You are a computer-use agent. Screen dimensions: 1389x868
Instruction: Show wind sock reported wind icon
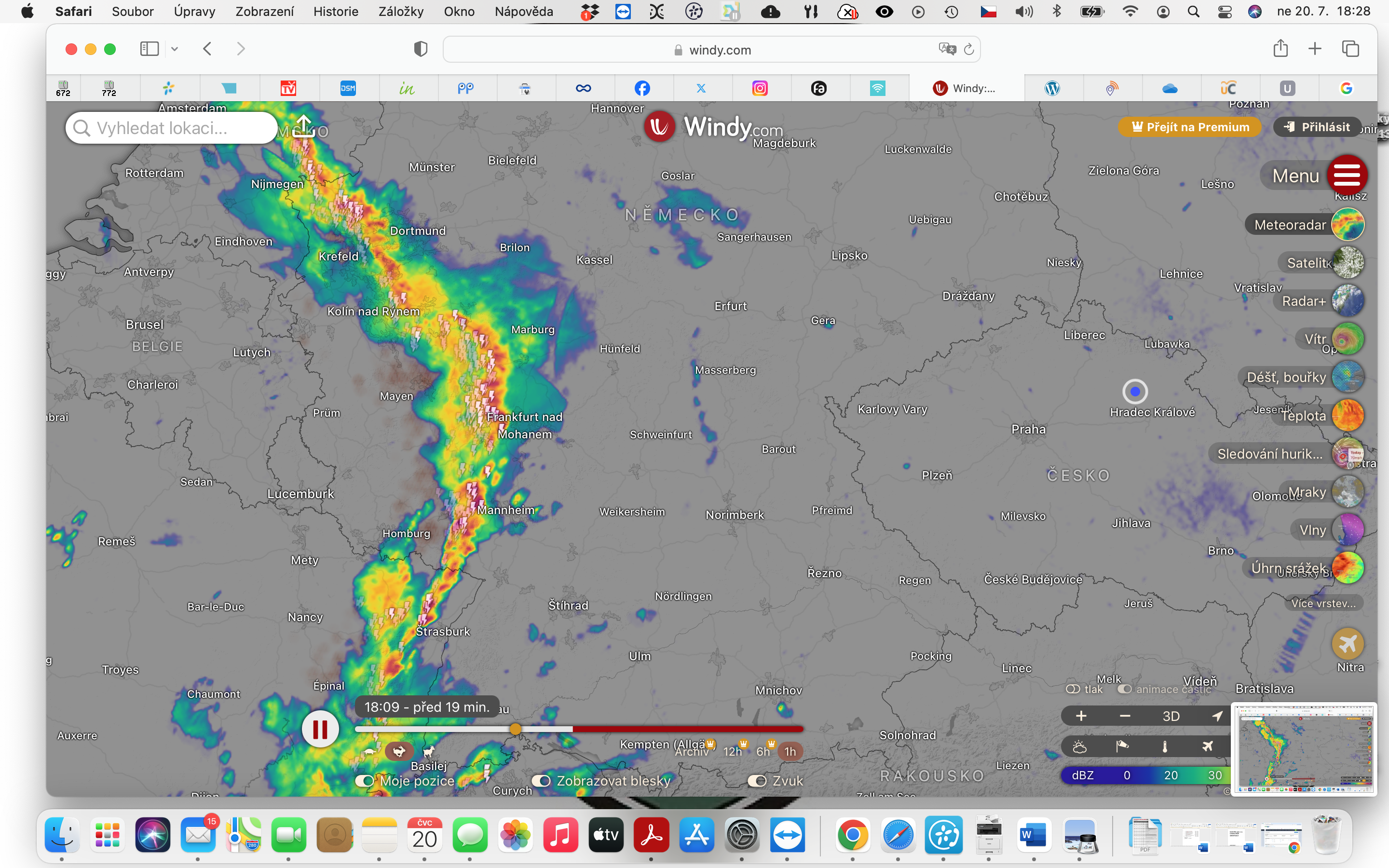click(1122, 746)
